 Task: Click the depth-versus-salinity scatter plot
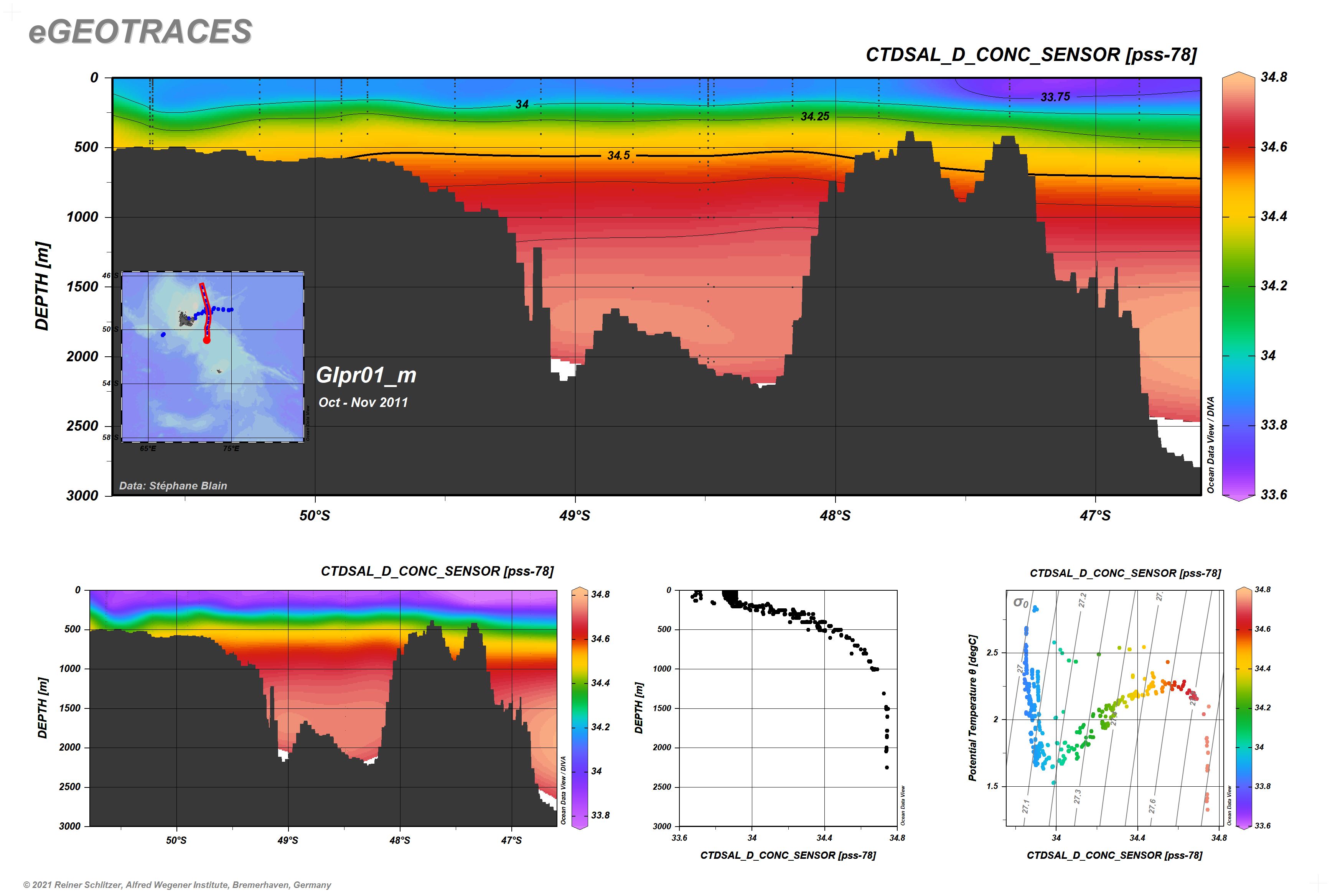pos(788,708)
